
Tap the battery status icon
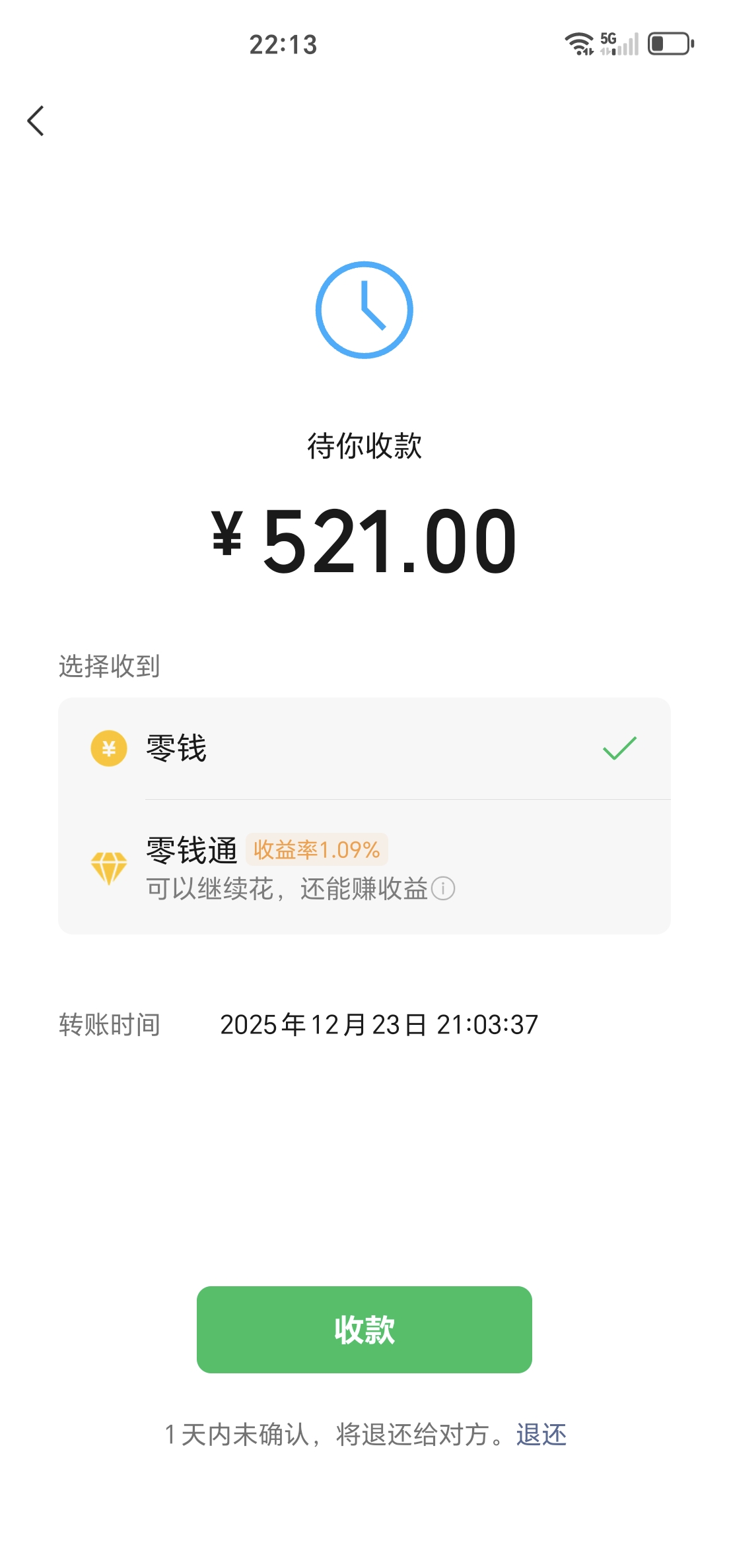pyautogui.click(x=671, y=44)
